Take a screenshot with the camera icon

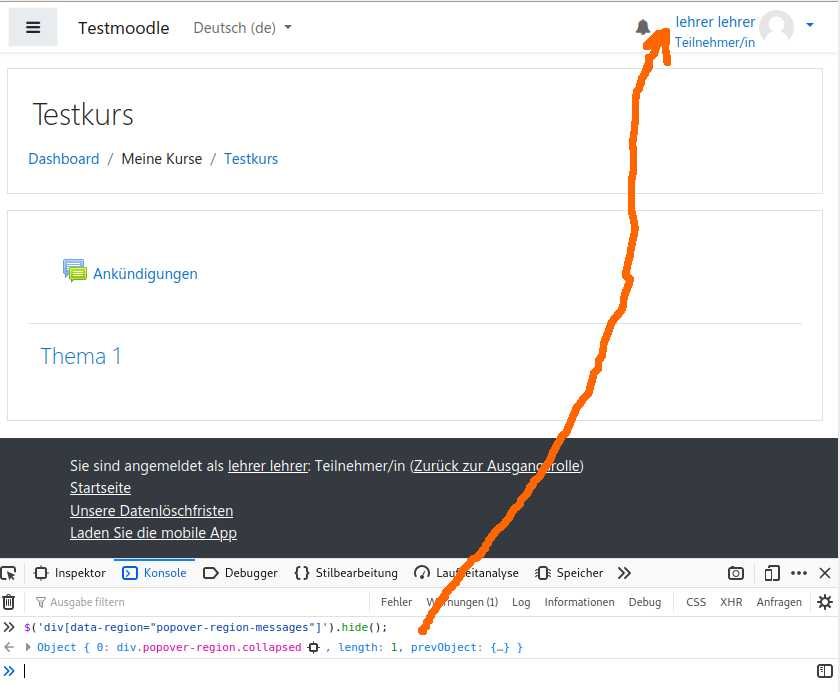(736, 573)
